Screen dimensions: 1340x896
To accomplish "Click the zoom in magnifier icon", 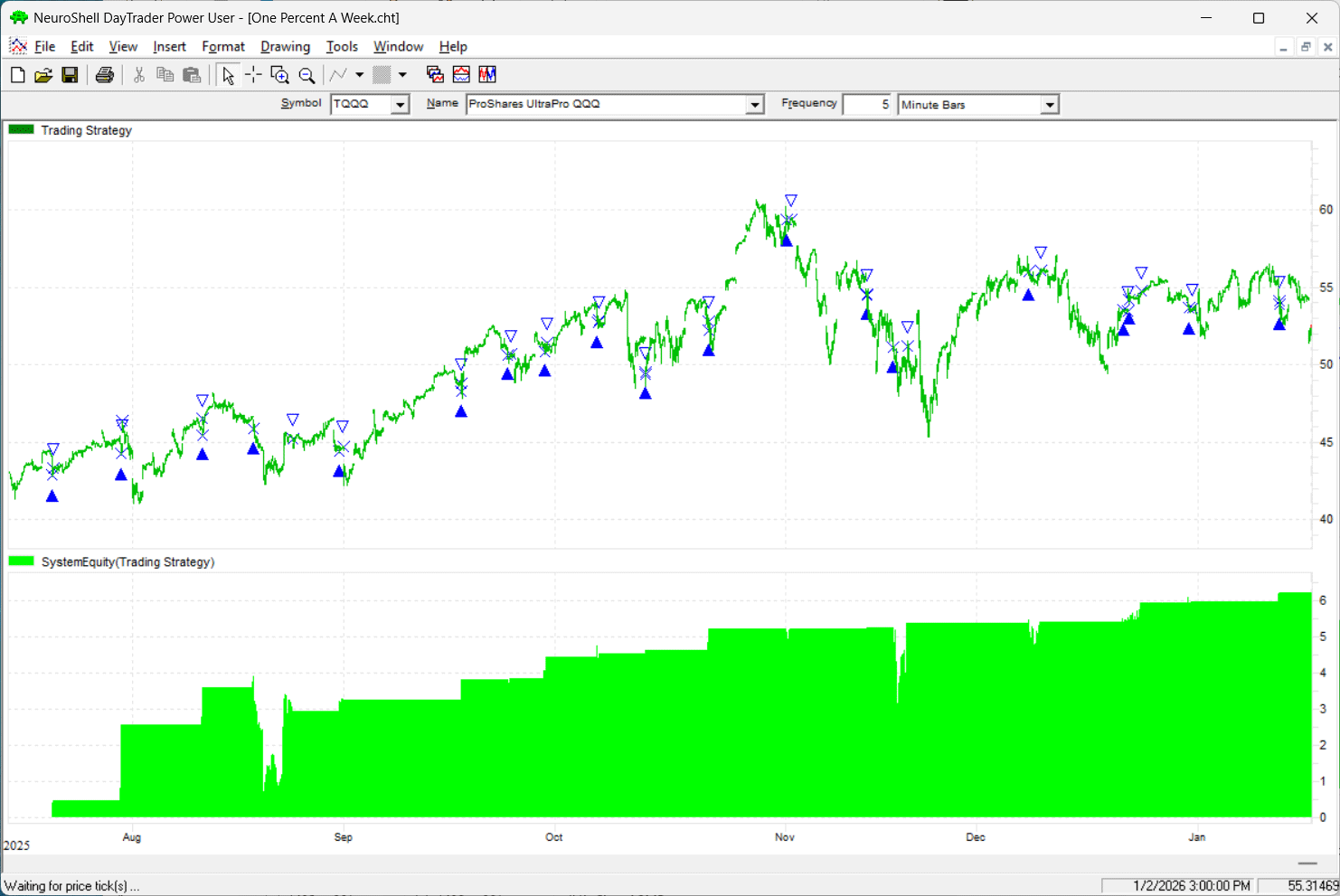I will click(x=280, y=75).
